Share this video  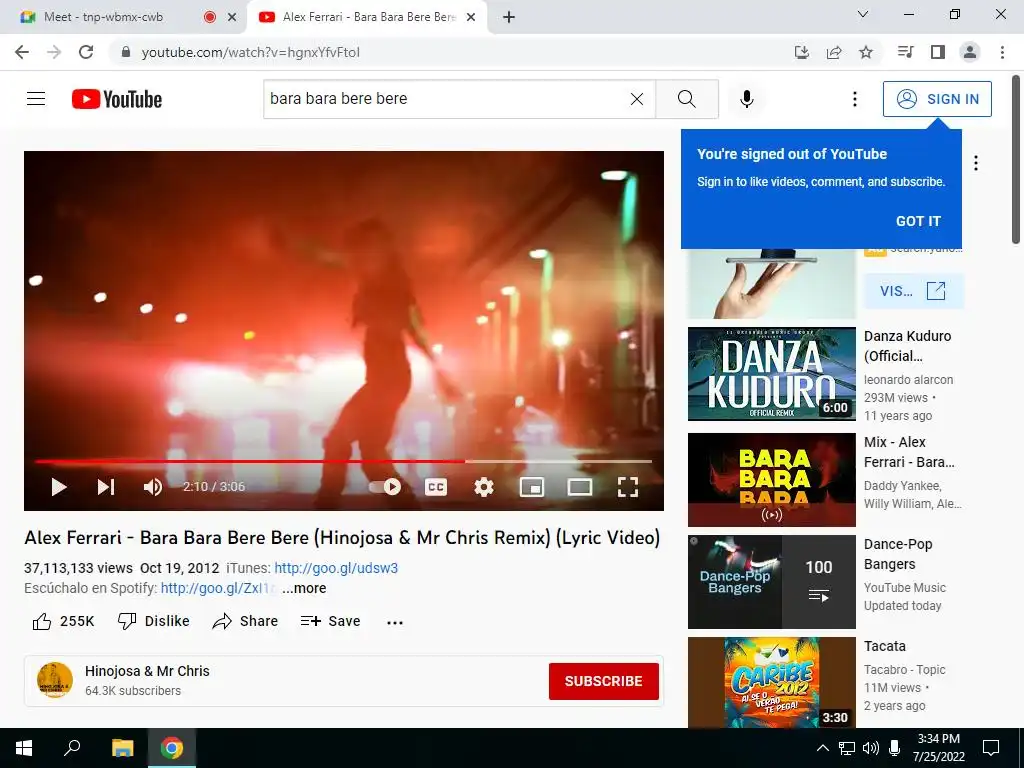[246, 621]
